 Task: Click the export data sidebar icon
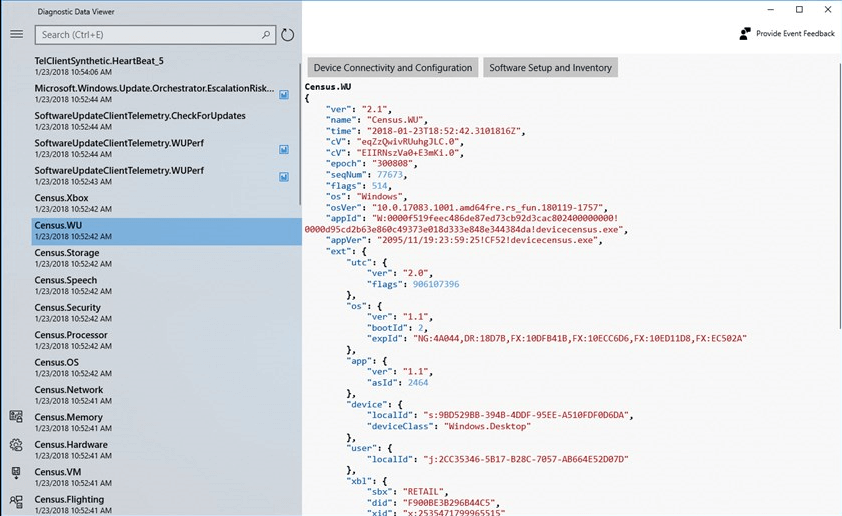16,473
